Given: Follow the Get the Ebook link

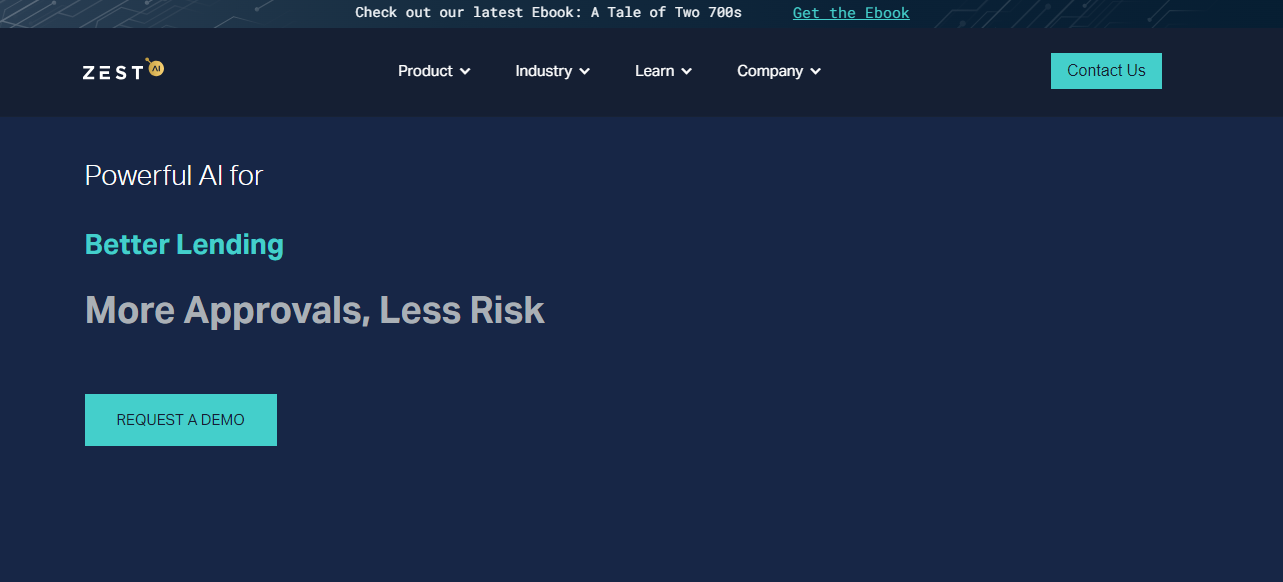Looking at the screenshot, I should (x=851, y=13).
